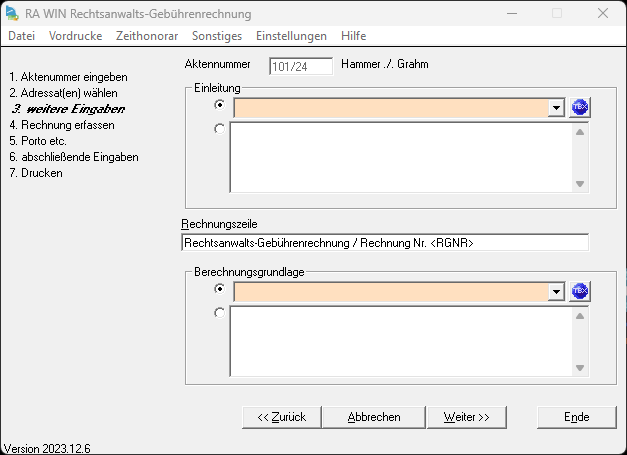627x455 pixels.
Task: Open TBX text module icon beside Berechnungsgrundlage dropdown
Action: 579,291
